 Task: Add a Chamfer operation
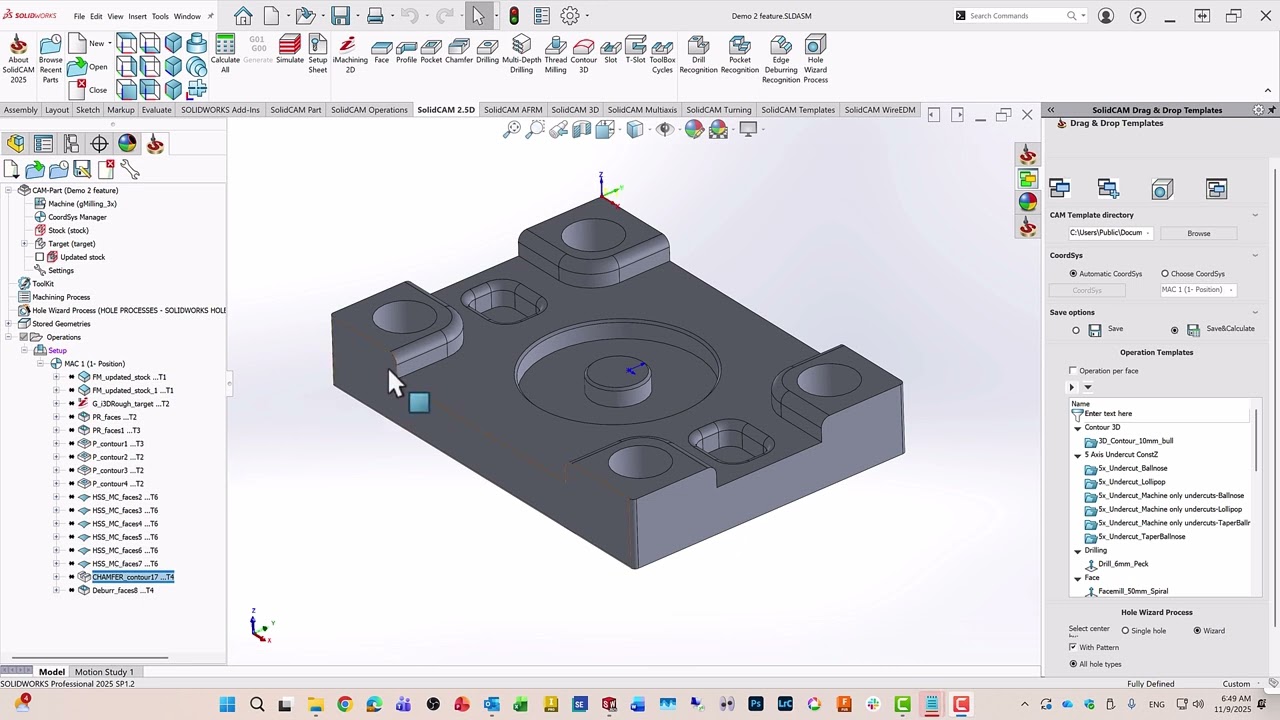pos(459,51)
